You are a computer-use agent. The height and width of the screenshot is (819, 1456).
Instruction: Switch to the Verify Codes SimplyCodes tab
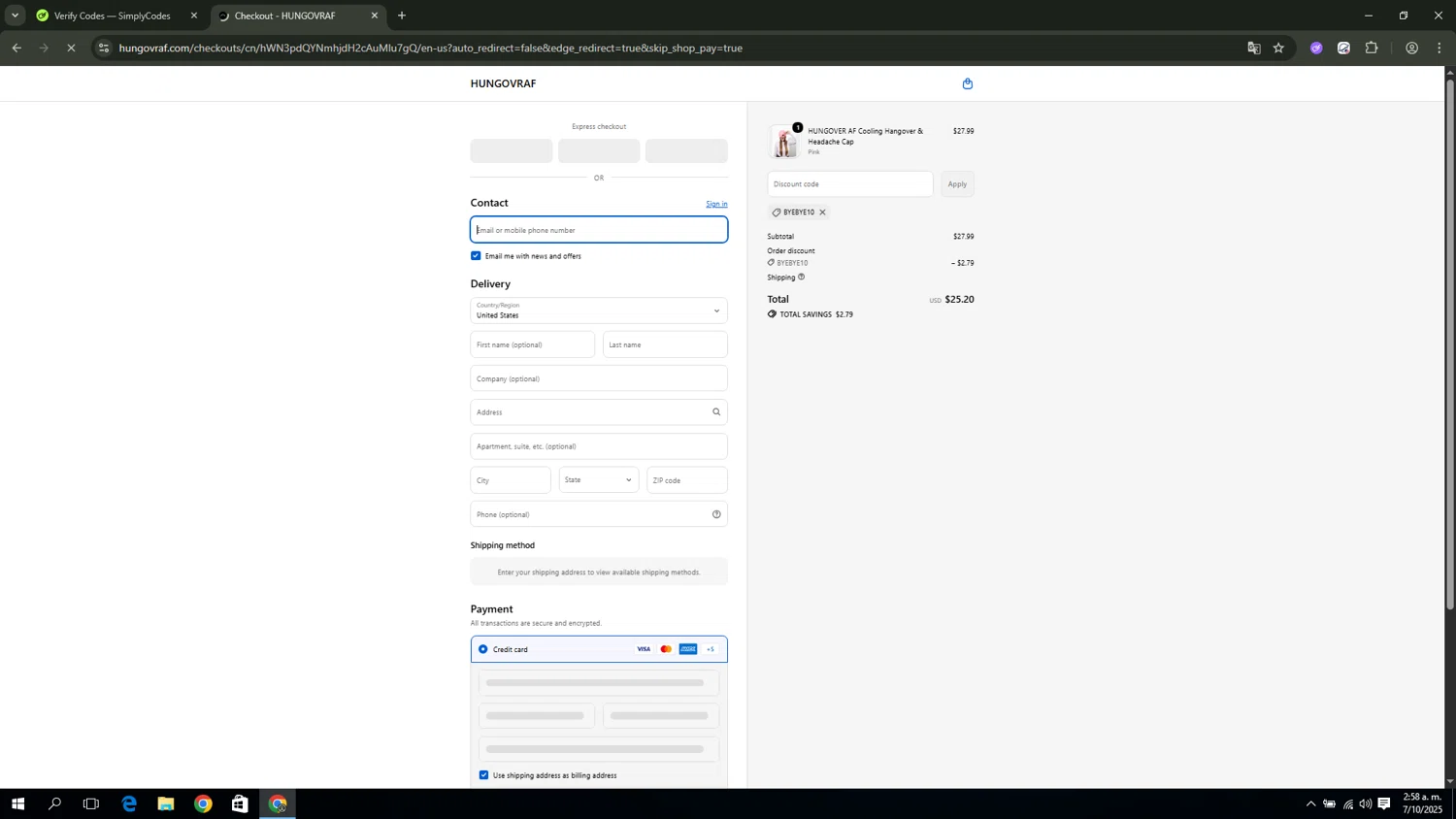point(112,16)
